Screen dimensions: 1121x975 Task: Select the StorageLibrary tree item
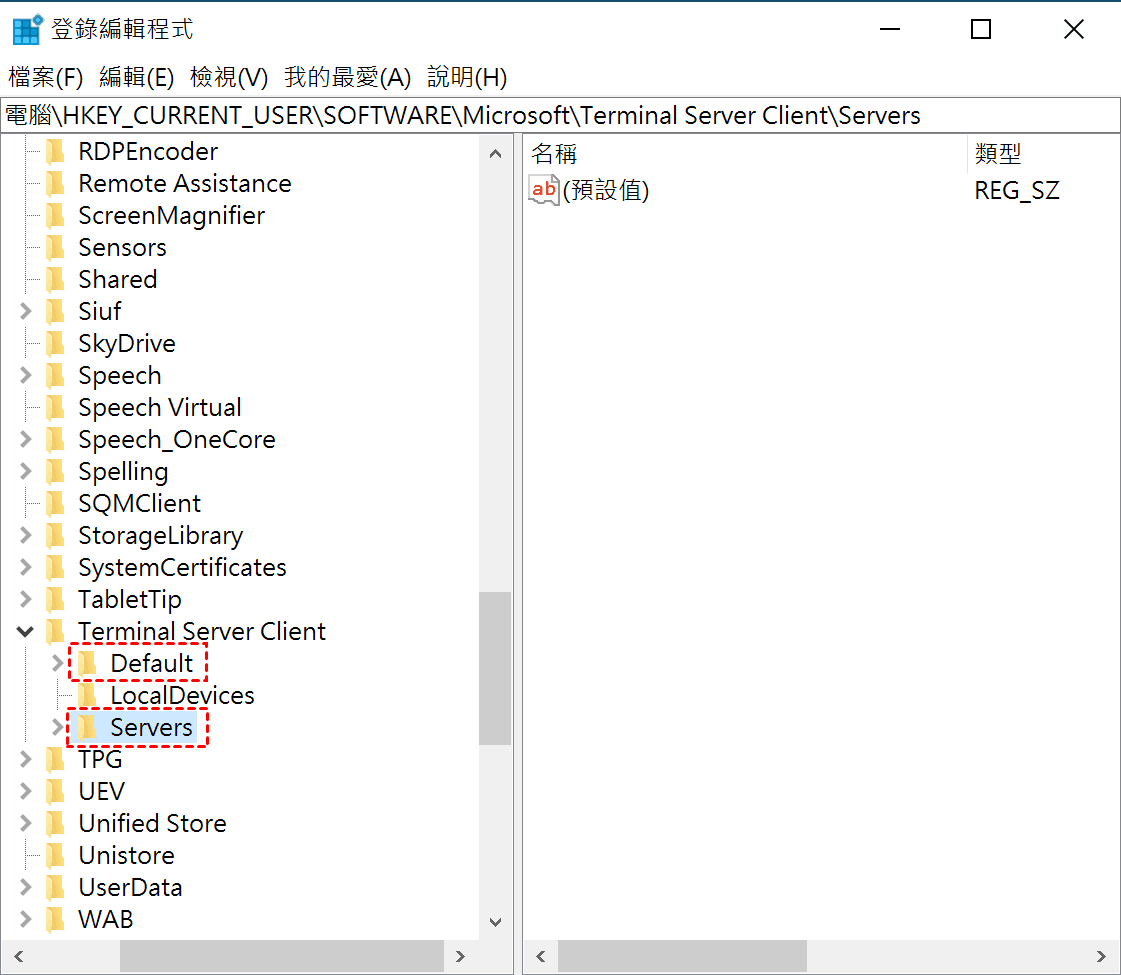[x=160, y=535]
